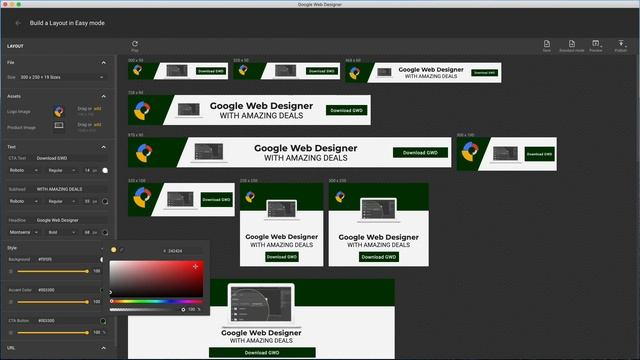
Task: Click the Product Image laptop asset icon
Action: [x=59, y=125]
